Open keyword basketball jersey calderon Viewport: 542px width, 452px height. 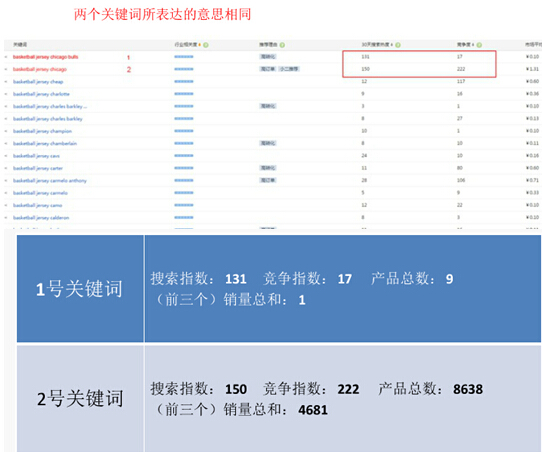pos(41,218)
